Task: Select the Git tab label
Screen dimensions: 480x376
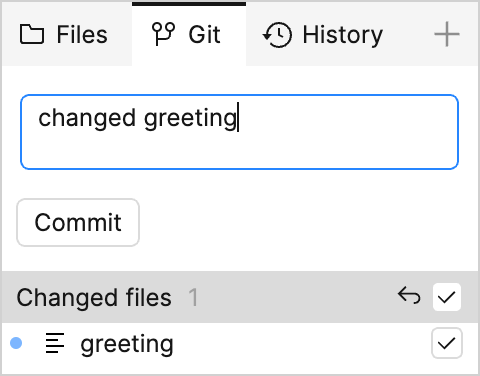Action: 204,34
